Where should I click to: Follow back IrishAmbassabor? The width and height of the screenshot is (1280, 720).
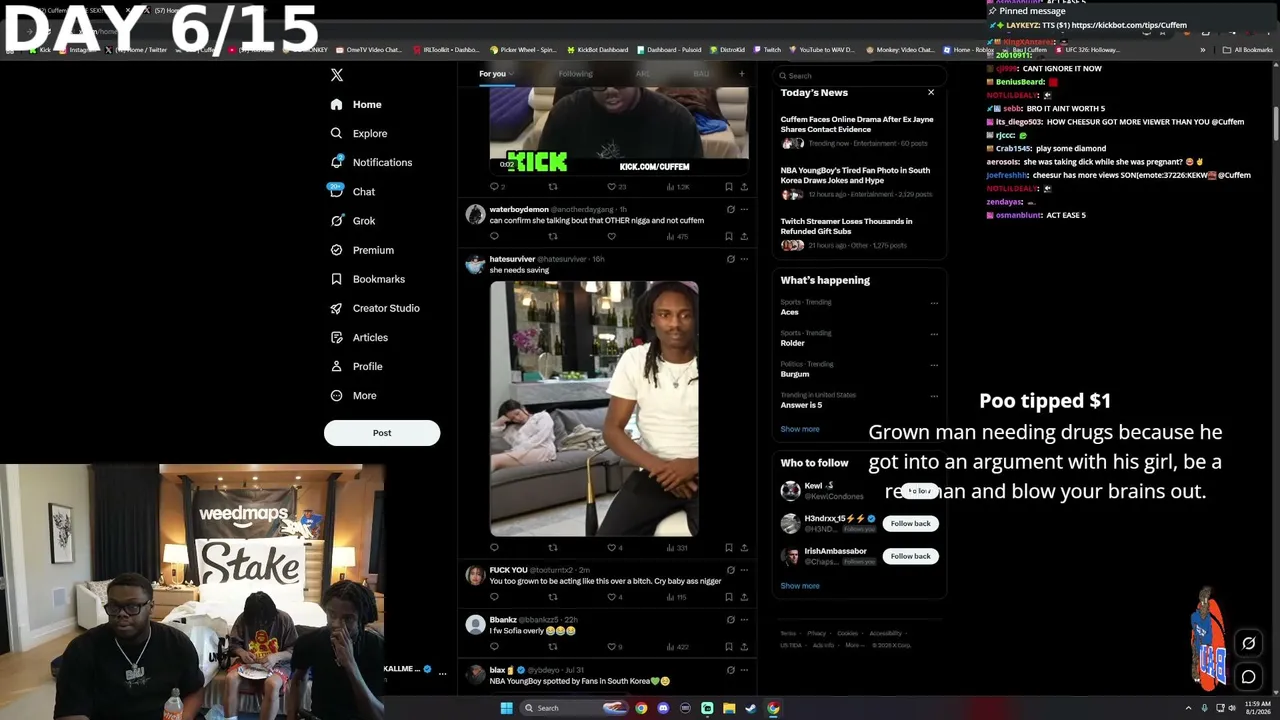(910, 556)
